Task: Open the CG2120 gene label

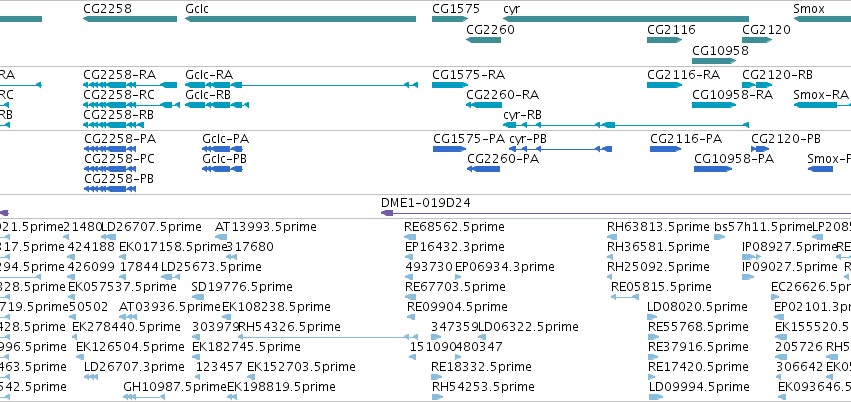Action: click(766, 30)
